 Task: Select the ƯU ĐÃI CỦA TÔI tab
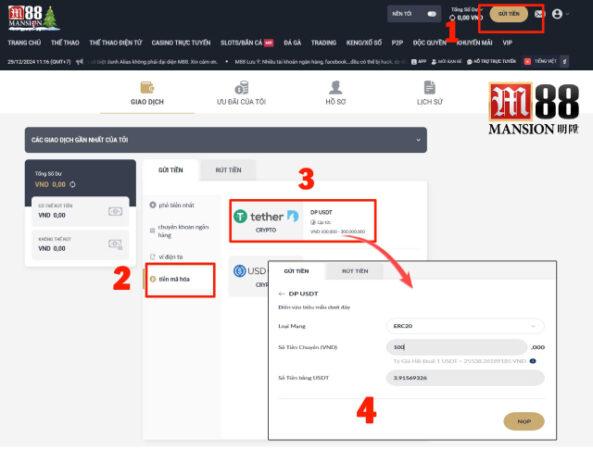[241, 101]
